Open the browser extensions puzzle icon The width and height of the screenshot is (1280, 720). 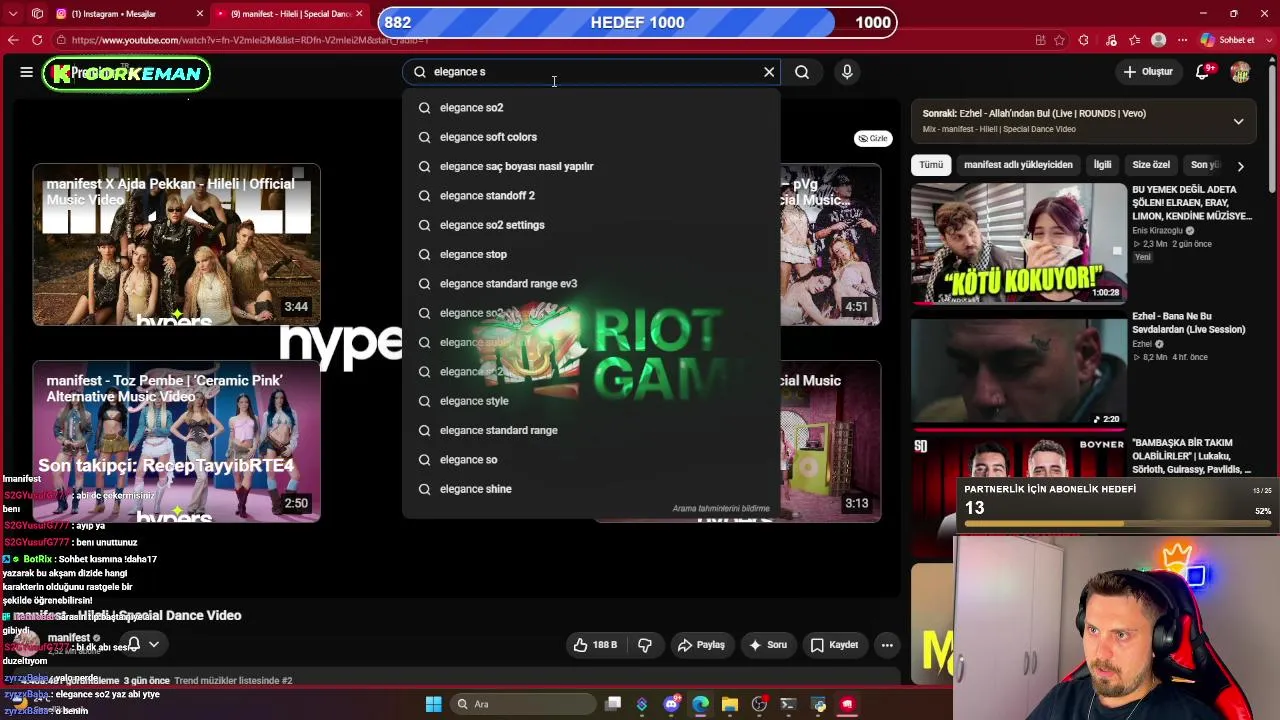[1083, 40]
